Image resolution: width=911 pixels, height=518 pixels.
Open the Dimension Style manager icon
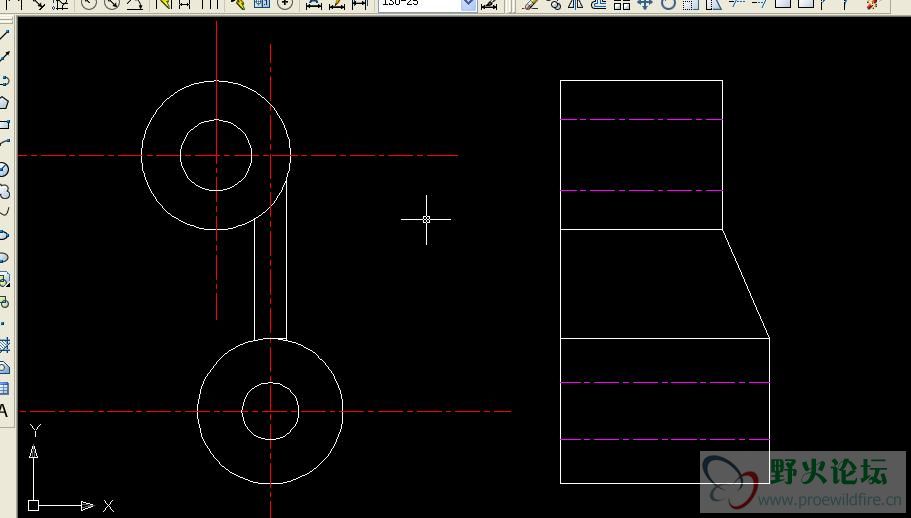pos(490,5)
